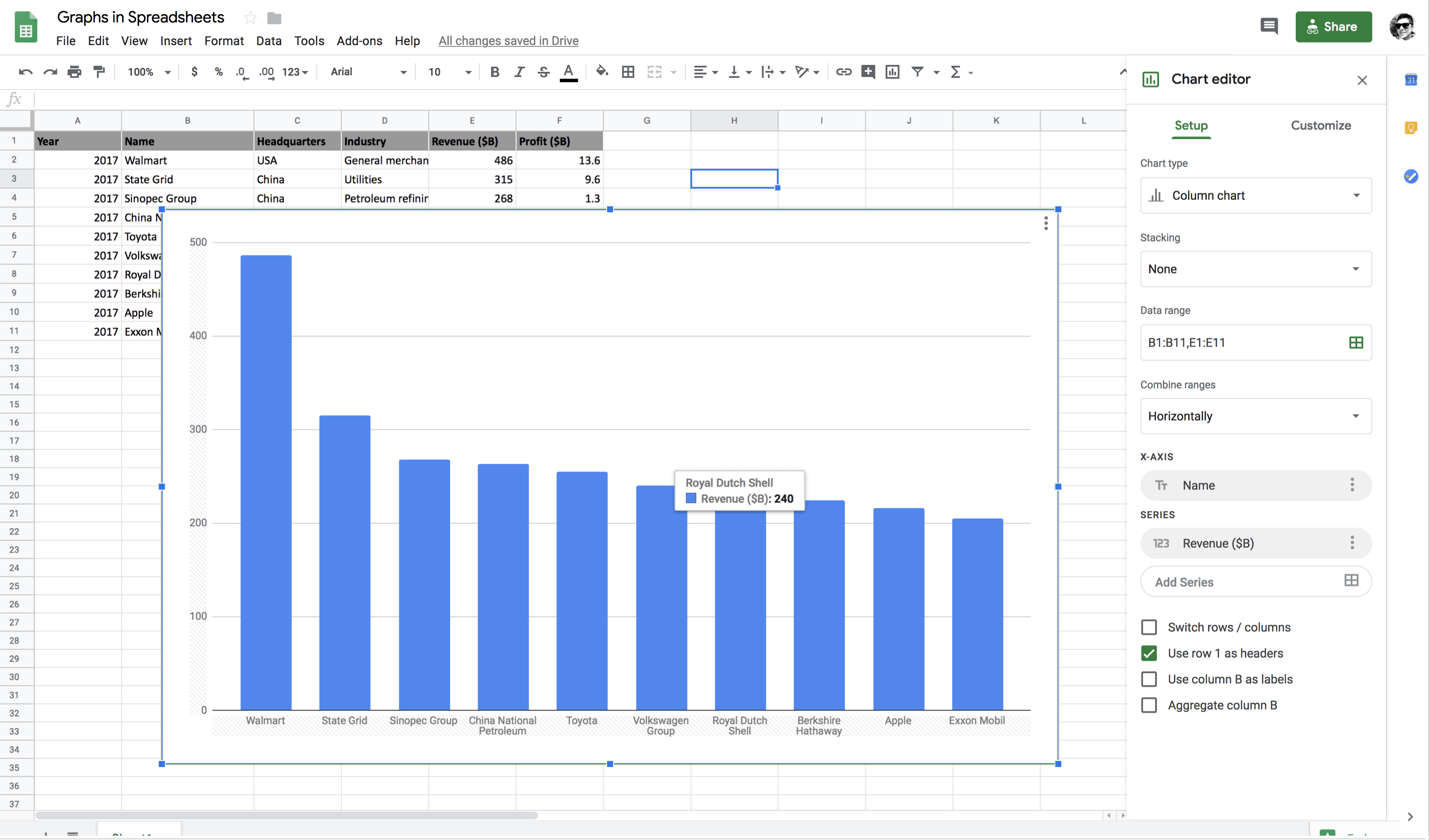The image size is (1429, 840).
Task: Open the Format menu
Action: point(224,41)
